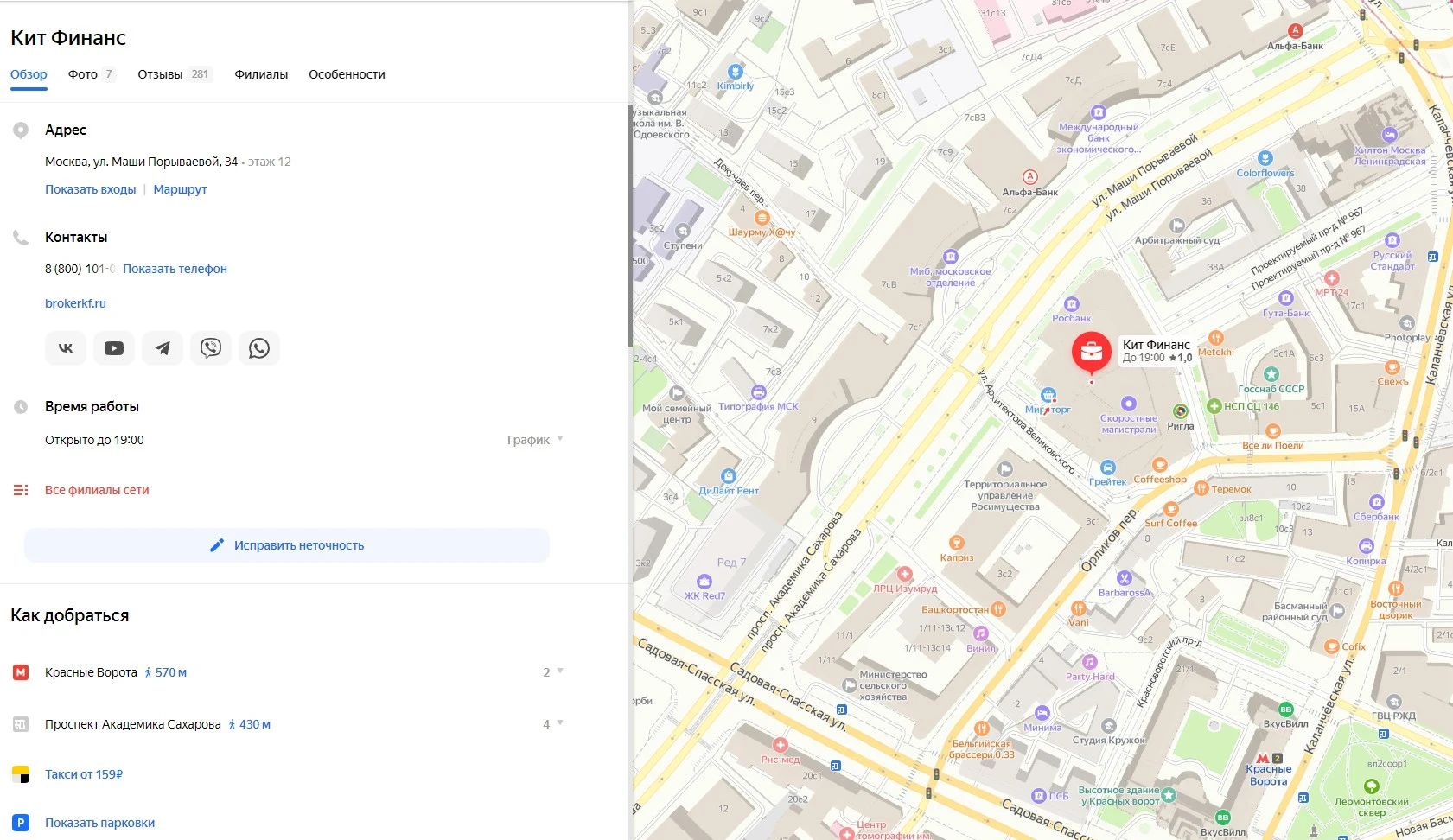Click the Показать входы link

pyautogui.click(x=91, y=189)
